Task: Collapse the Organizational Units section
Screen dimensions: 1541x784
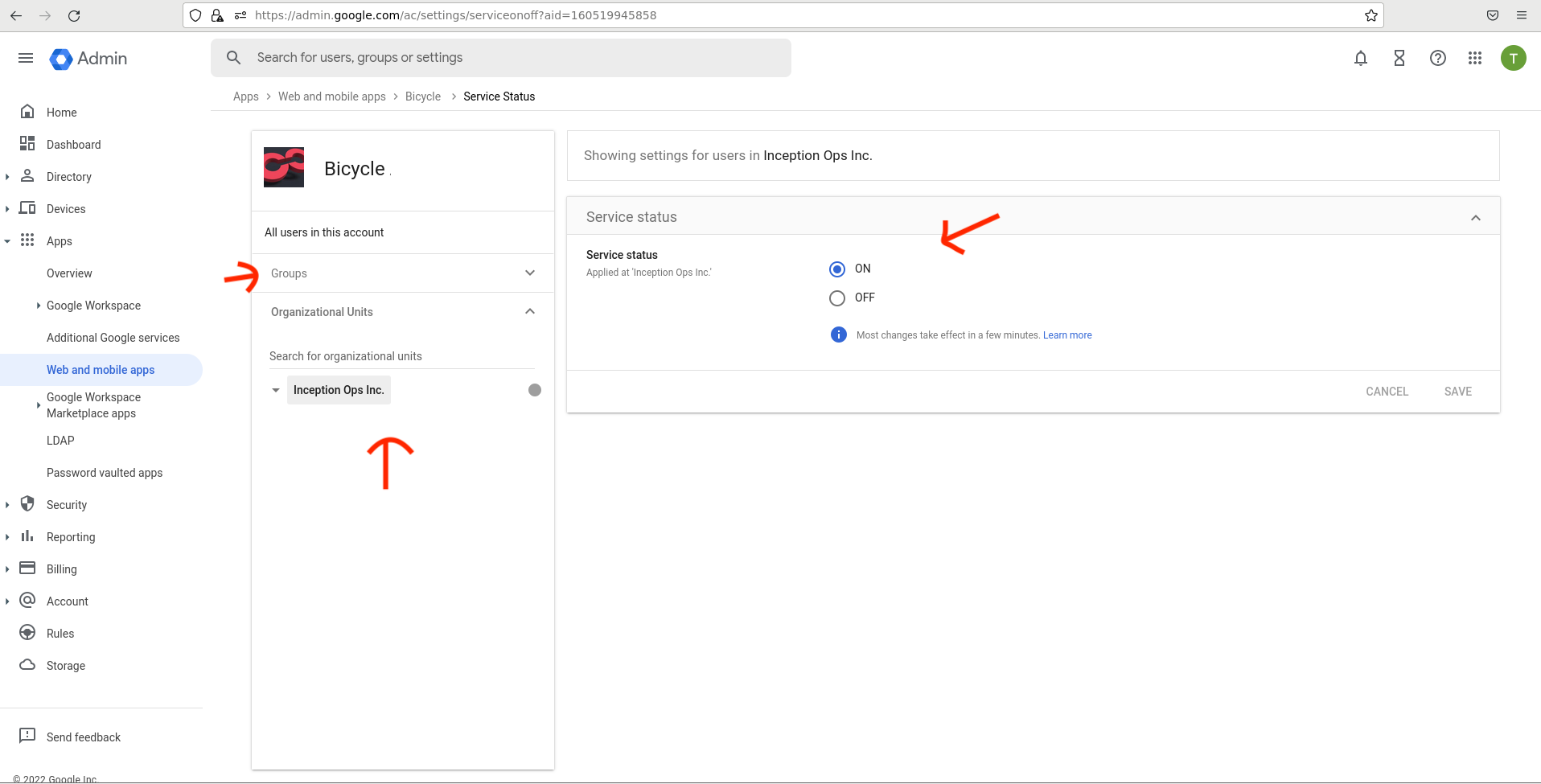Action: tap(530, 311)
